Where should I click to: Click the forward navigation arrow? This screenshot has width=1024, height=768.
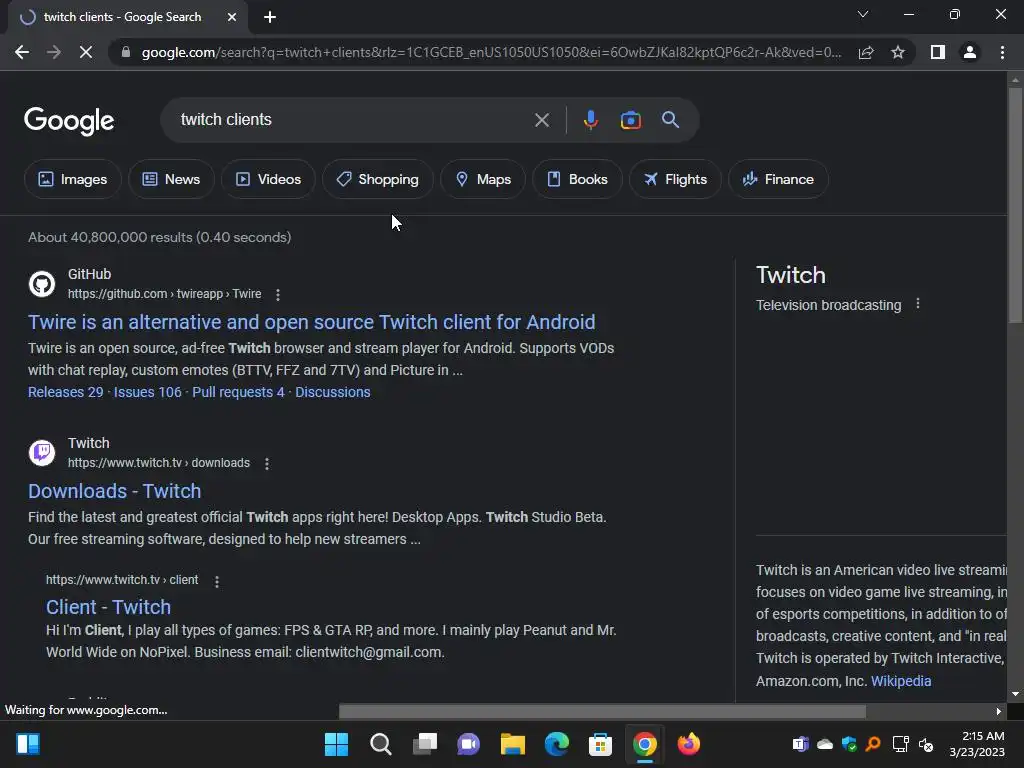(54, 52)
